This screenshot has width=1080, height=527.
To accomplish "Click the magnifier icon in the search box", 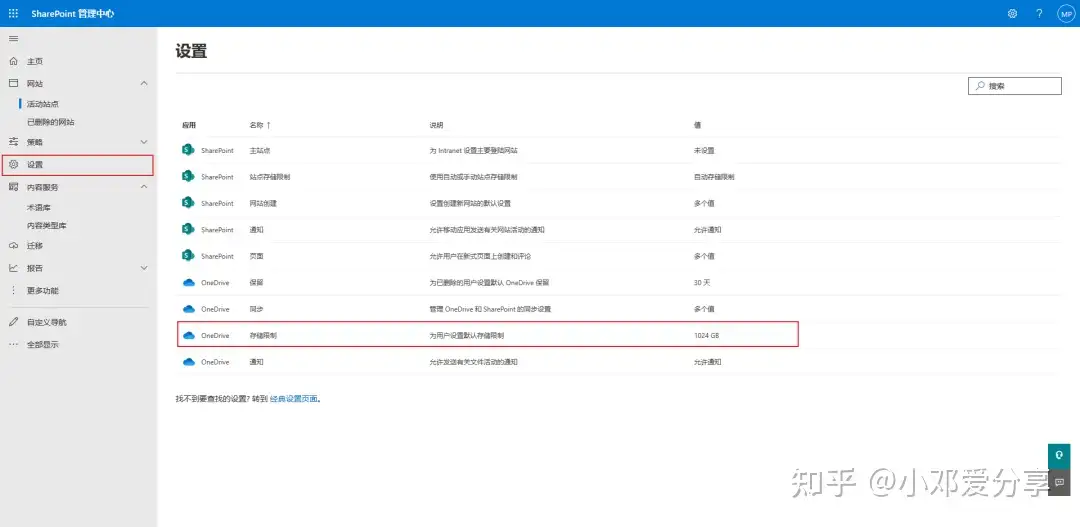I will pos(979,86).
